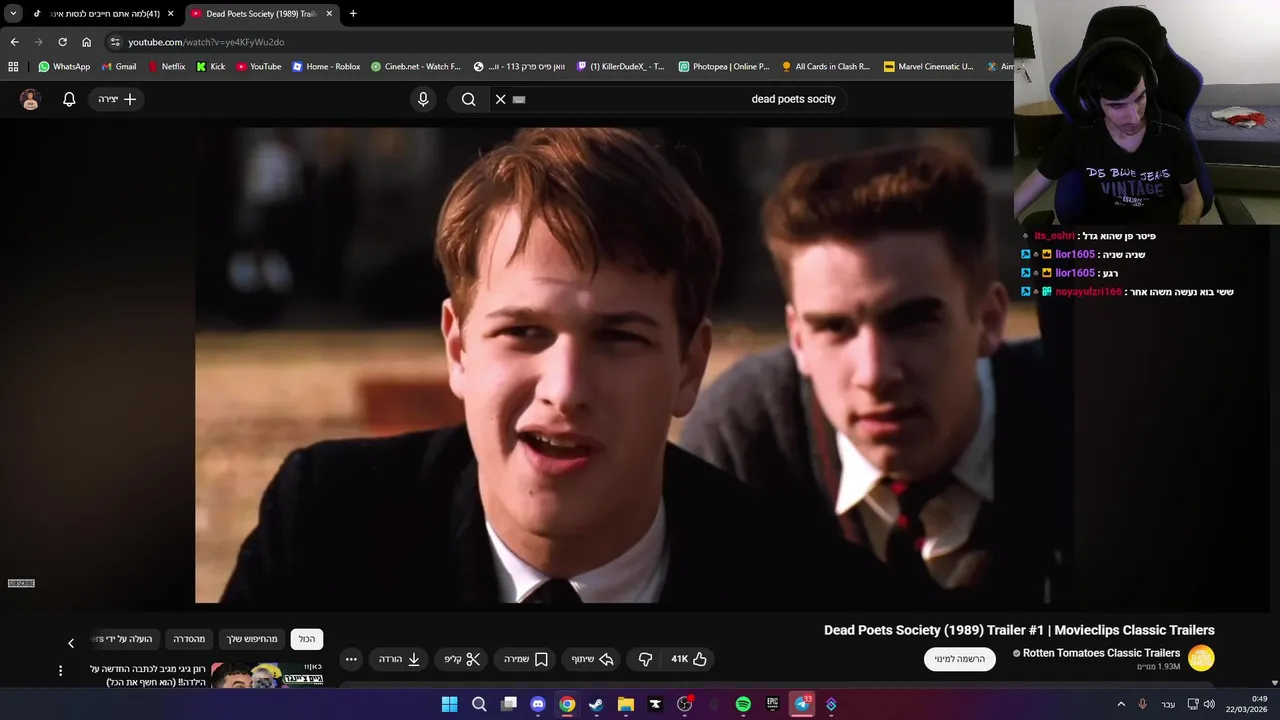Open Steam from the taskbar
Viewport: 1280px width, 720px height.
[x=596, y=704]
